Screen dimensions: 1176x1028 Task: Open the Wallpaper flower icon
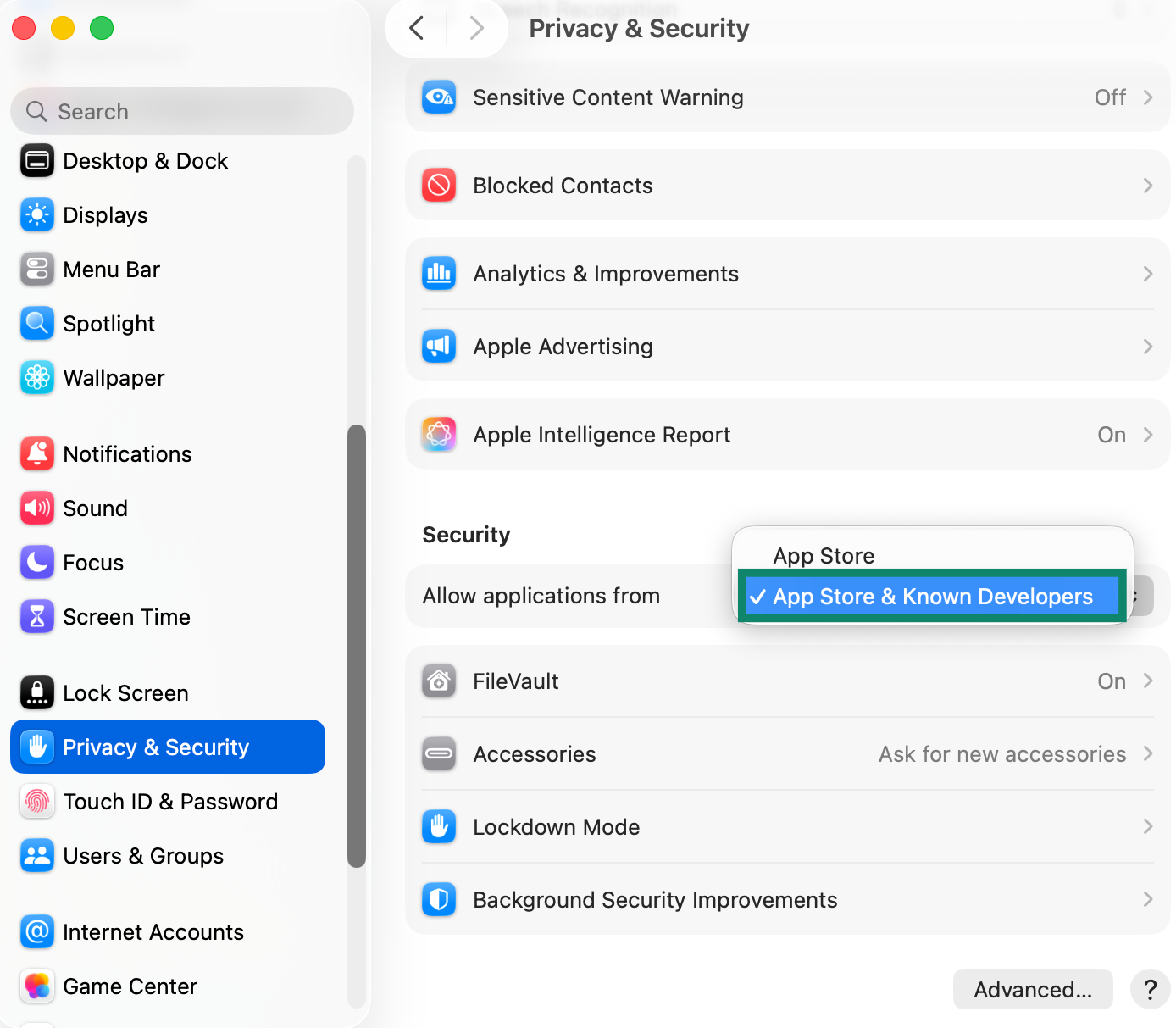[37, 378]
